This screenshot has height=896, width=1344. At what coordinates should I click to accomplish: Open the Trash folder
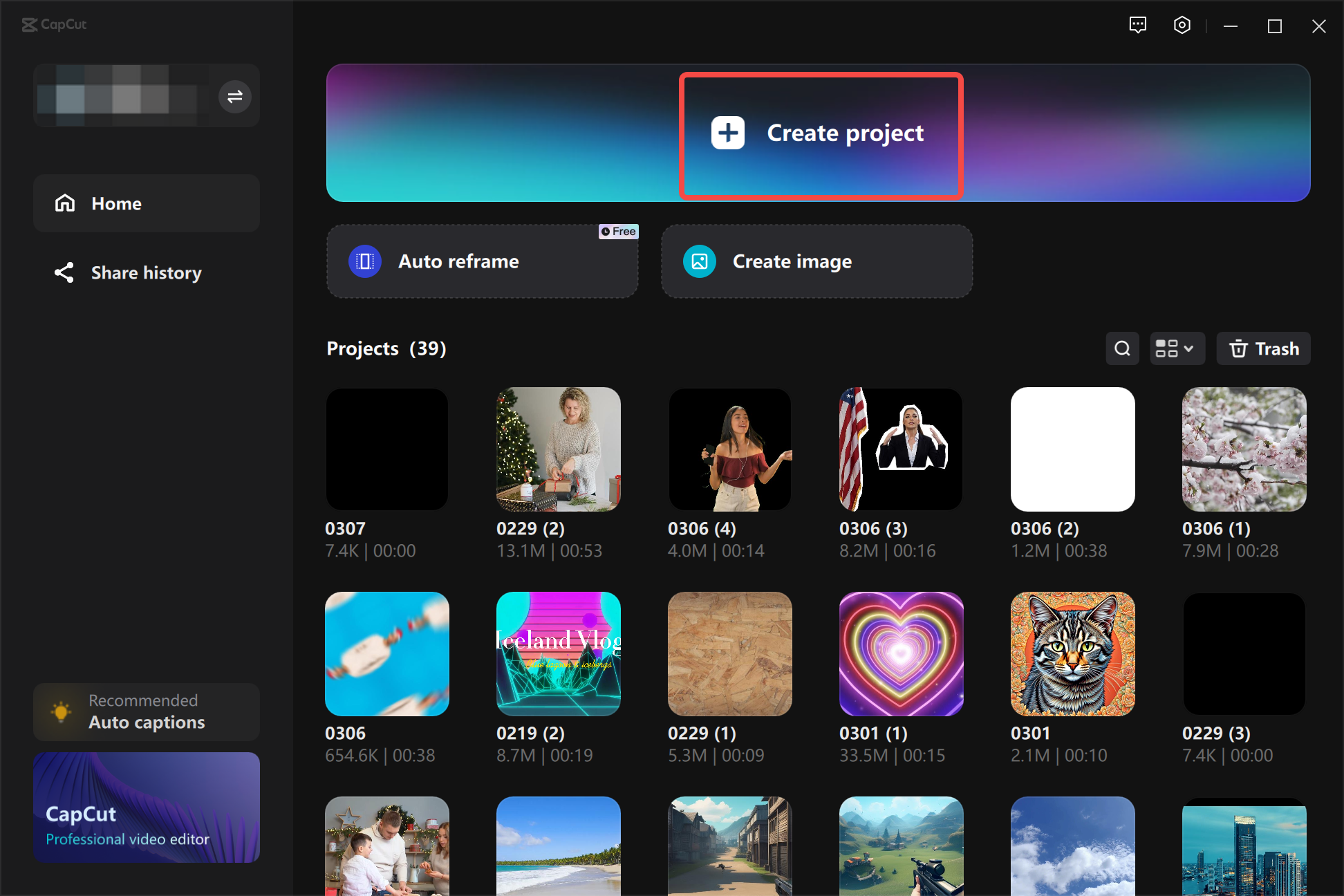pos(1264,348)
